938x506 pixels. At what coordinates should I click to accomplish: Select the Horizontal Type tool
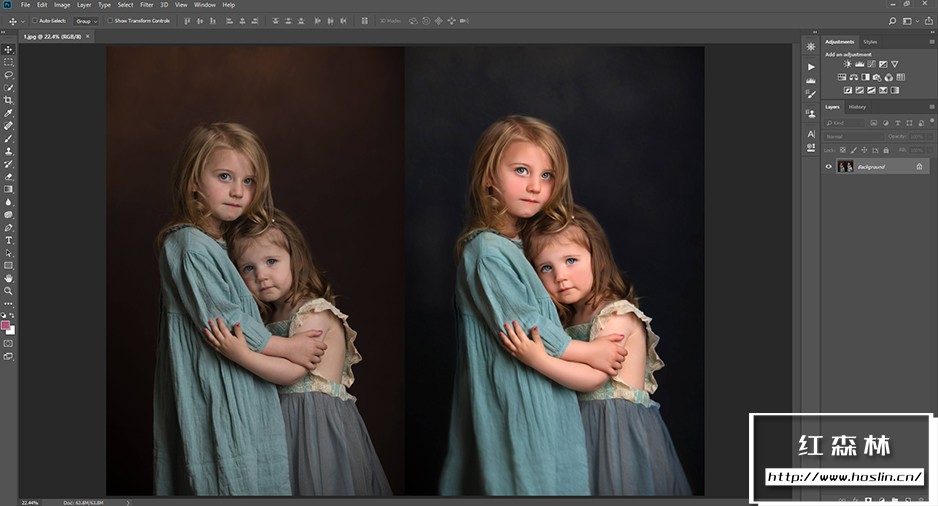coord(8,240)
